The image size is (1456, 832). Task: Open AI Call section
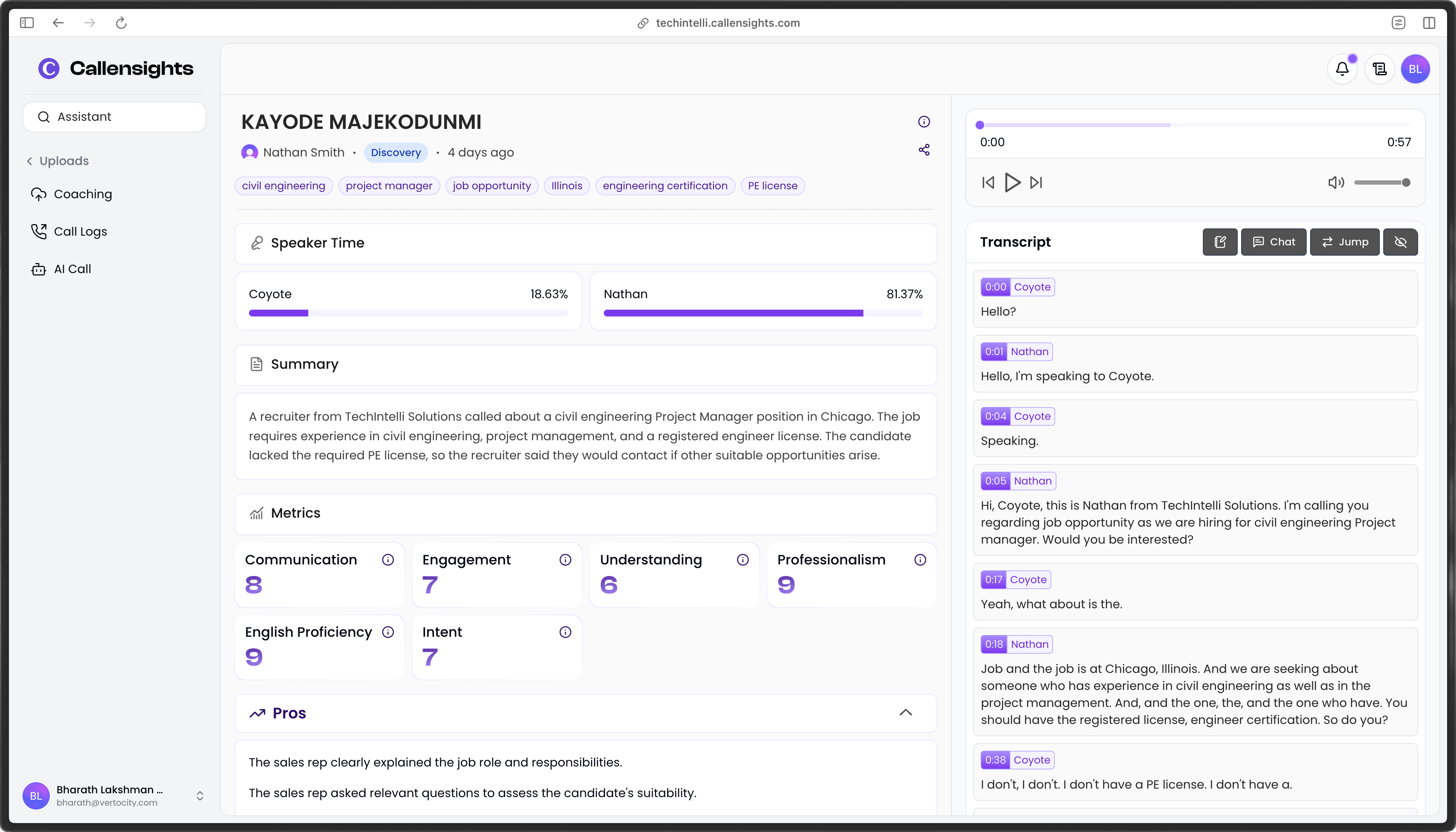(x=61, y=268)
